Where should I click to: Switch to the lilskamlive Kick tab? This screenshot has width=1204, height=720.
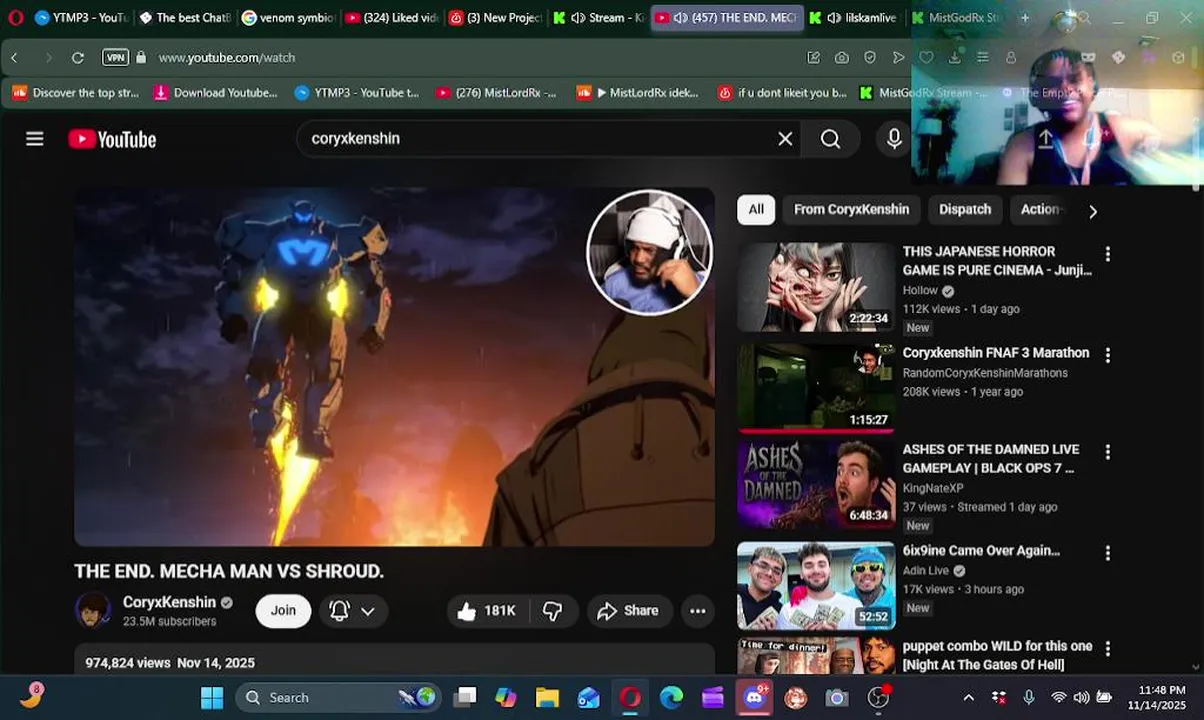point(855,18)
